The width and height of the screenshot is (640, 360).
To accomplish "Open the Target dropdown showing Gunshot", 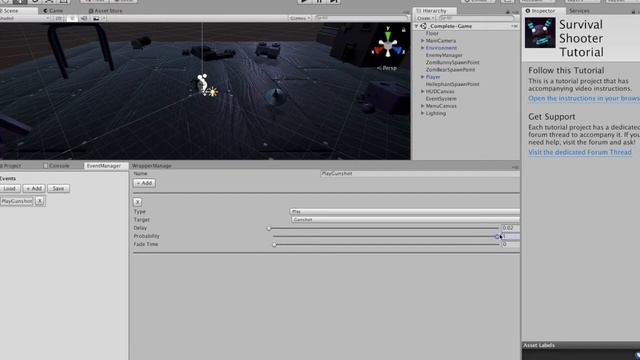I will (405, 220).
